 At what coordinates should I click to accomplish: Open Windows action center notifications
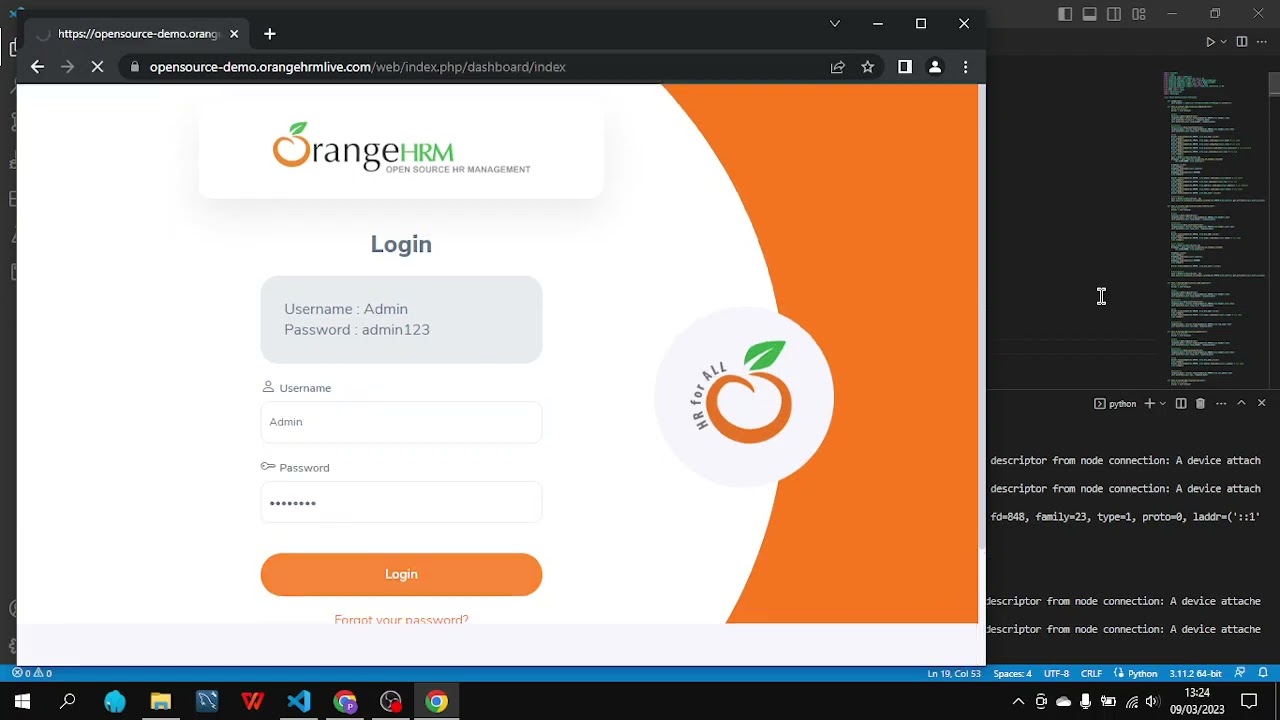(1249, 702)
